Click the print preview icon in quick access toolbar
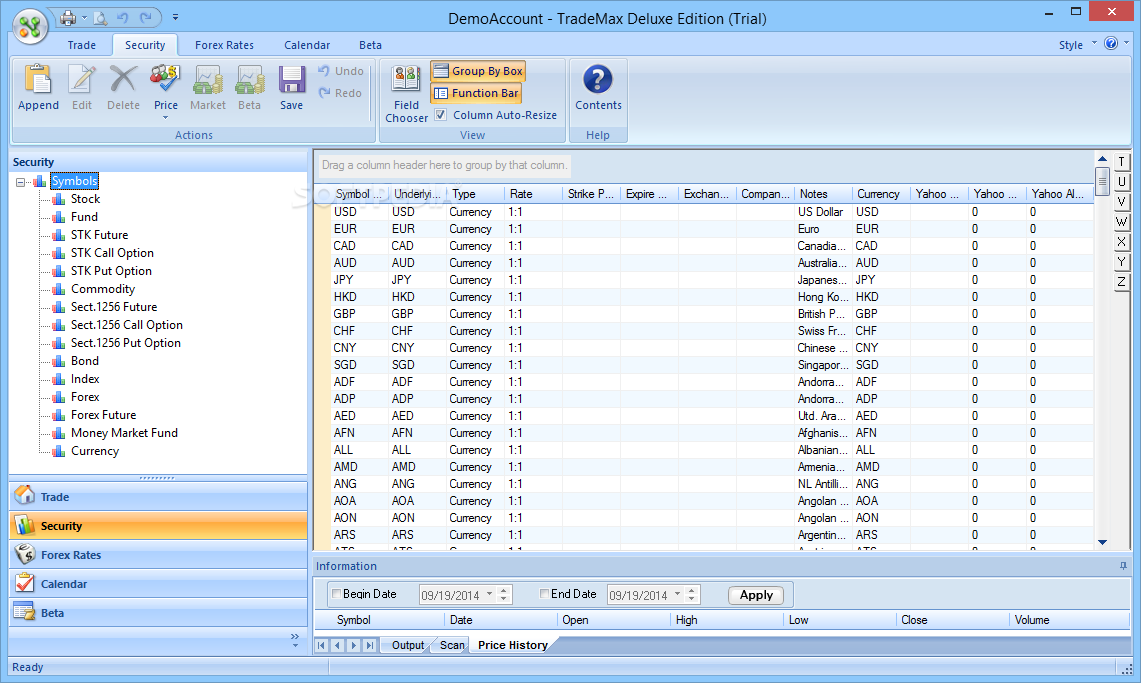Viewport: 1141px width, 683px height. coord(100,17)
